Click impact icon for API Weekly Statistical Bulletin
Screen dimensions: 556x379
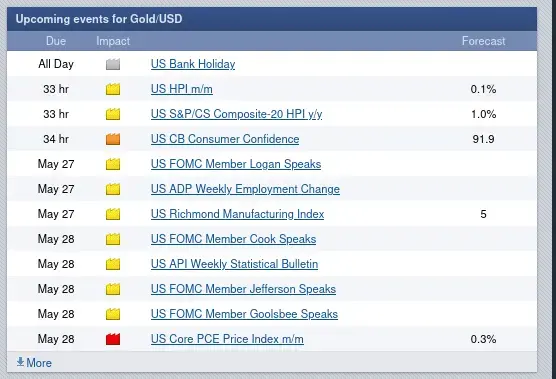(113, 264)
